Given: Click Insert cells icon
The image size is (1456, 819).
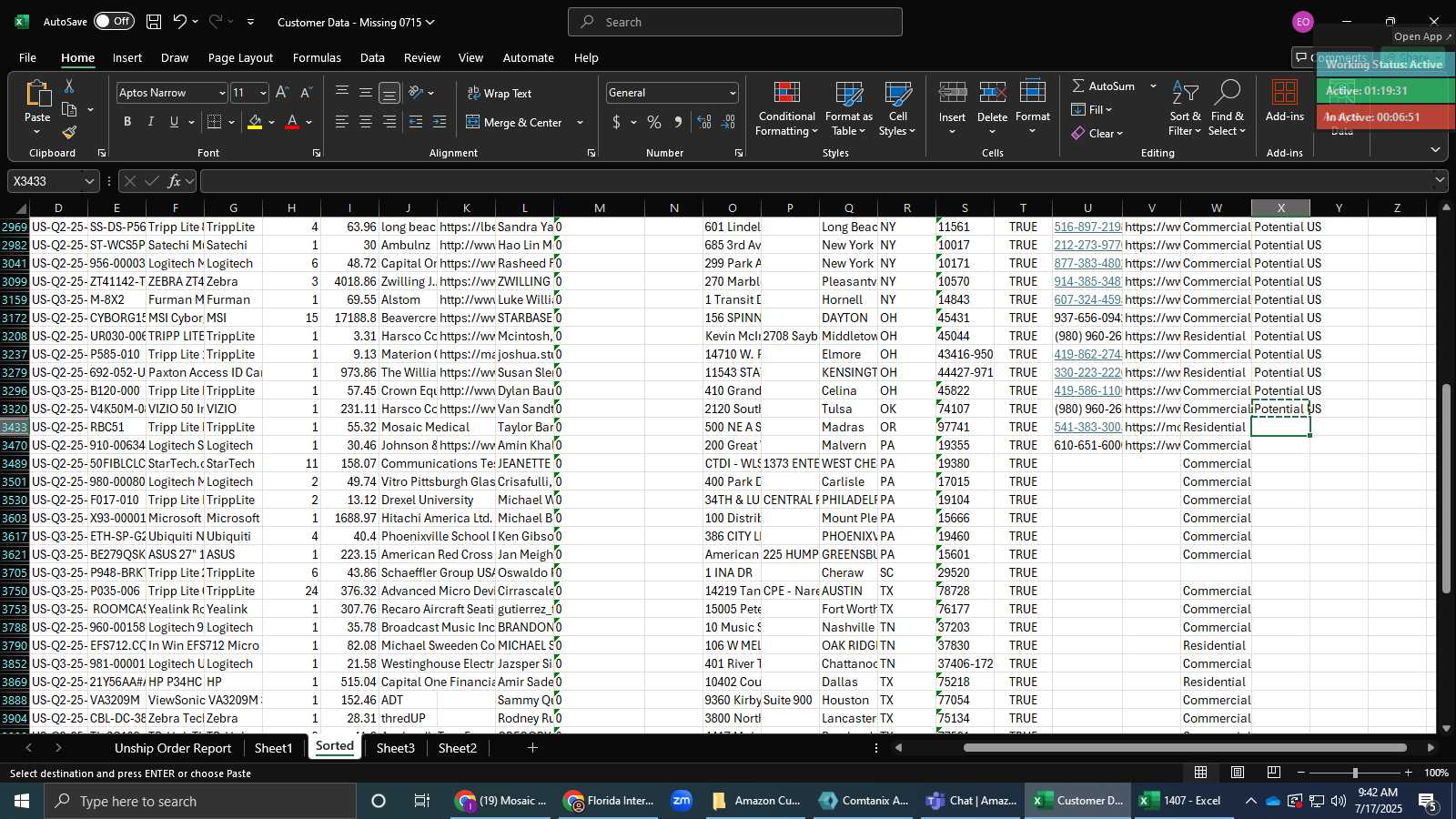Looking at the screenshot, I should click(x=952, y=93).
